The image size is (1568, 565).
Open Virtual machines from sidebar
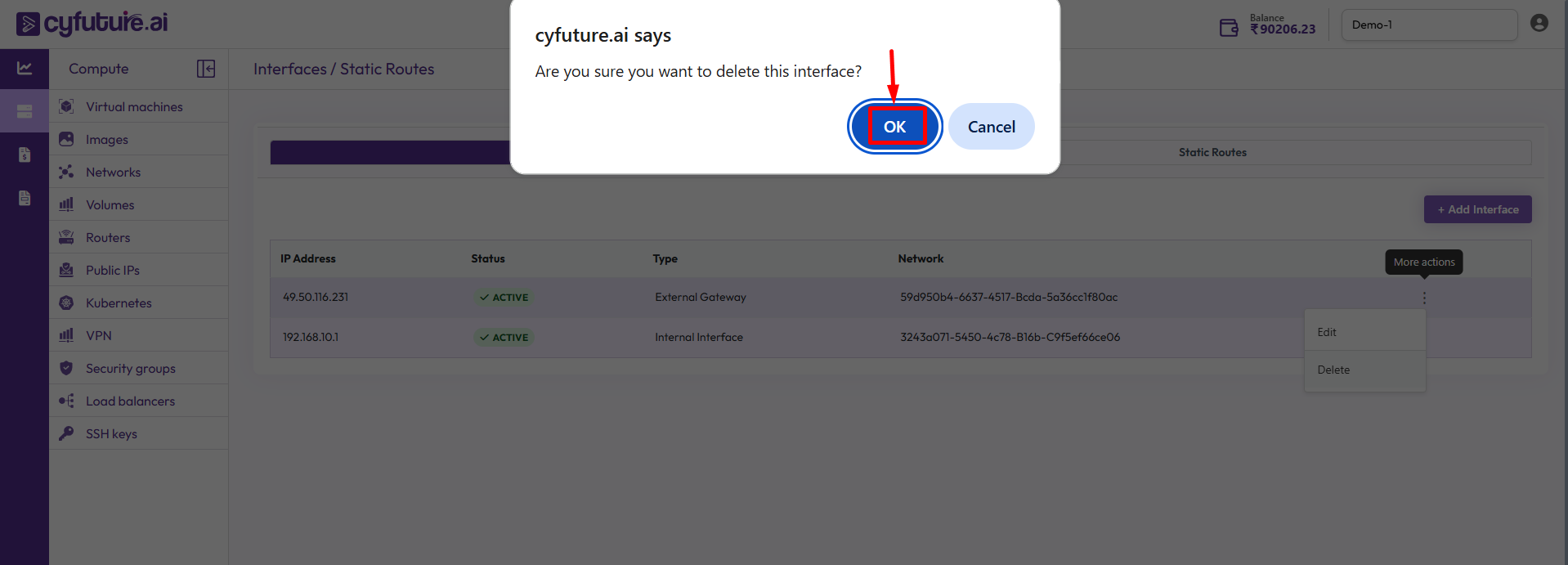click(x=134, y=107)
